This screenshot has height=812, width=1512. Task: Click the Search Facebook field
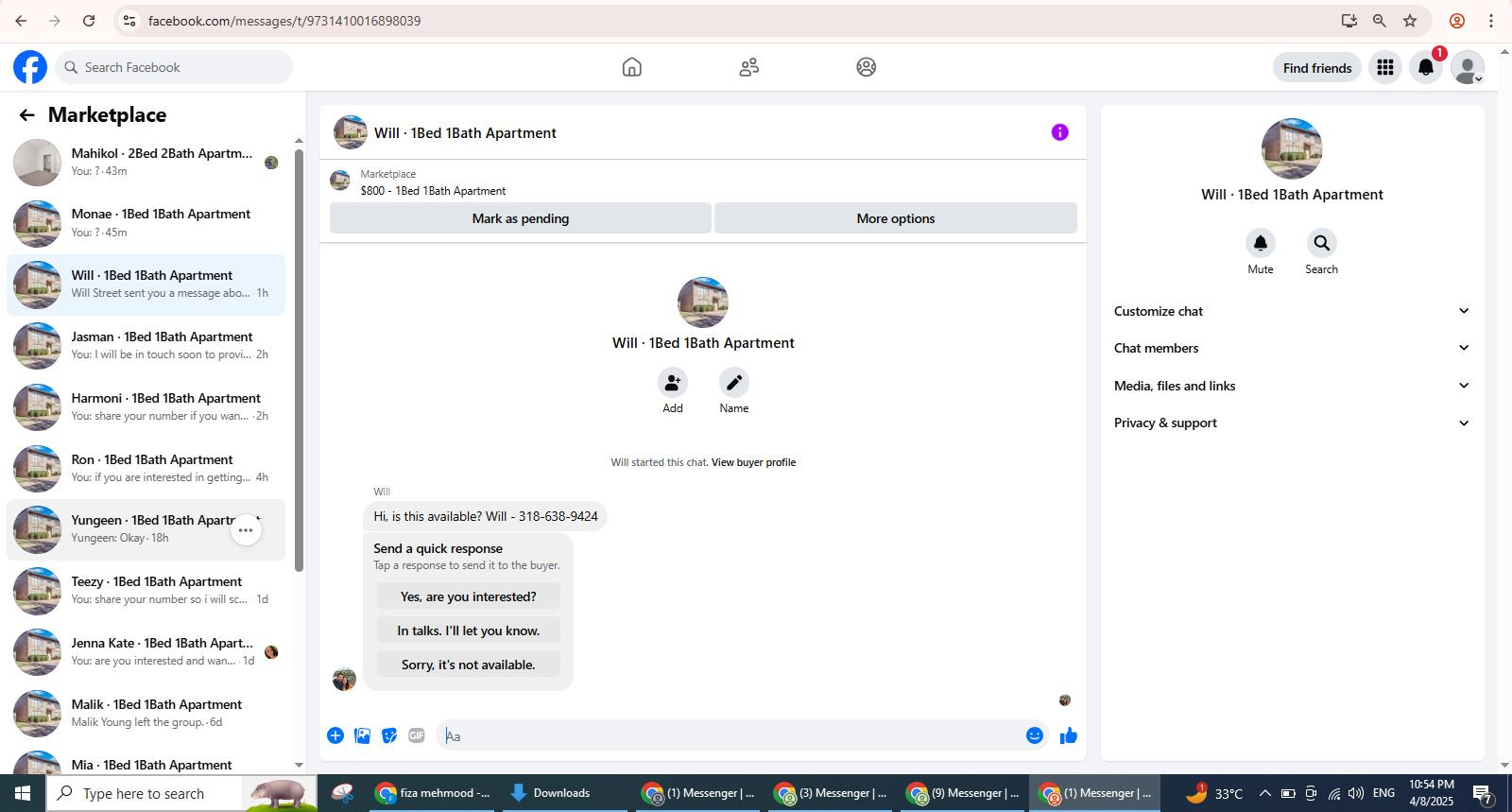pyautogui.click(x=174, y=67)
